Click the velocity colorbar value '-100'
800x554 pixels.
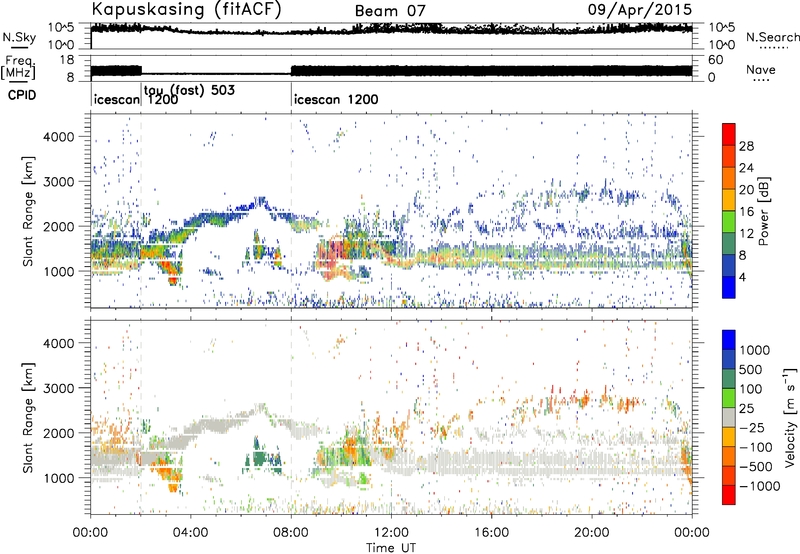point(756,447)
